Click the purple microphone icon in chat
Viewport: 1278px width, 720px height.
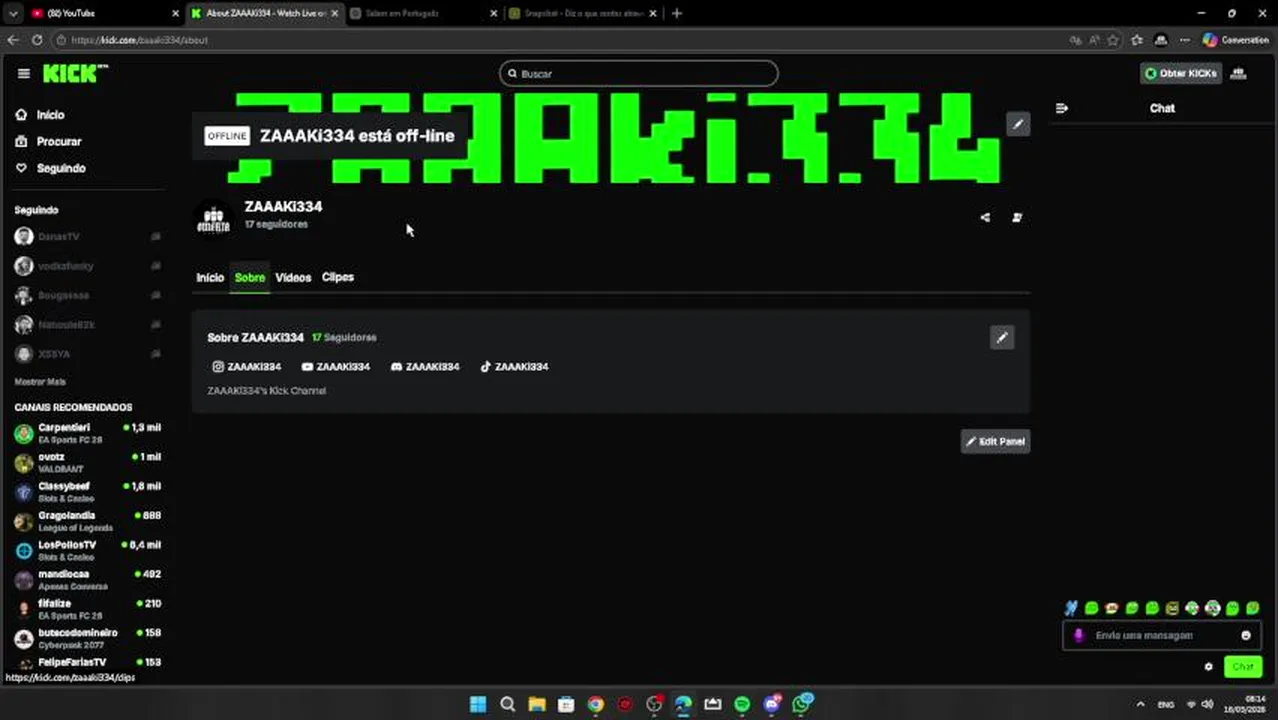coord(1078,635)
